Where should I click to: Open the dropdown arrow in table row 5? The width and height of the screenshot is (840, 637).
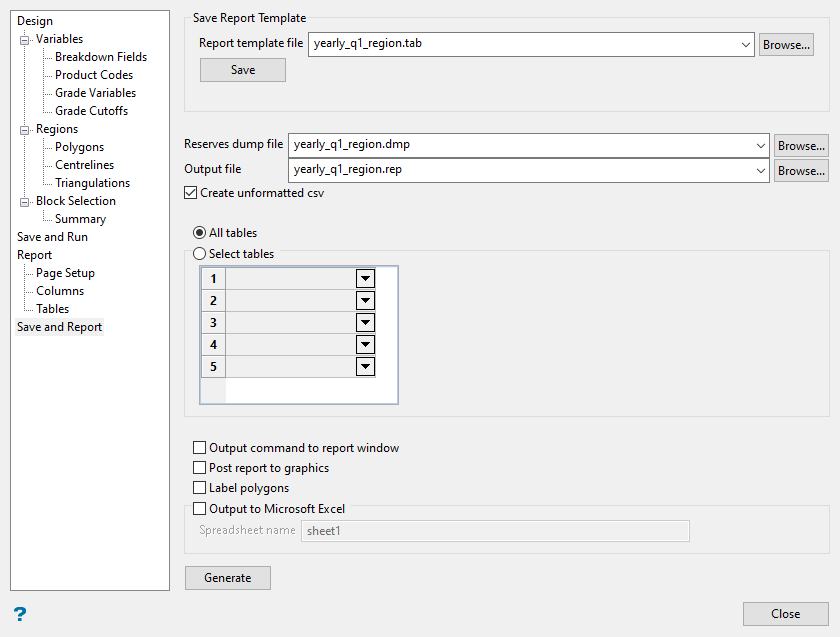pos(365,367)
